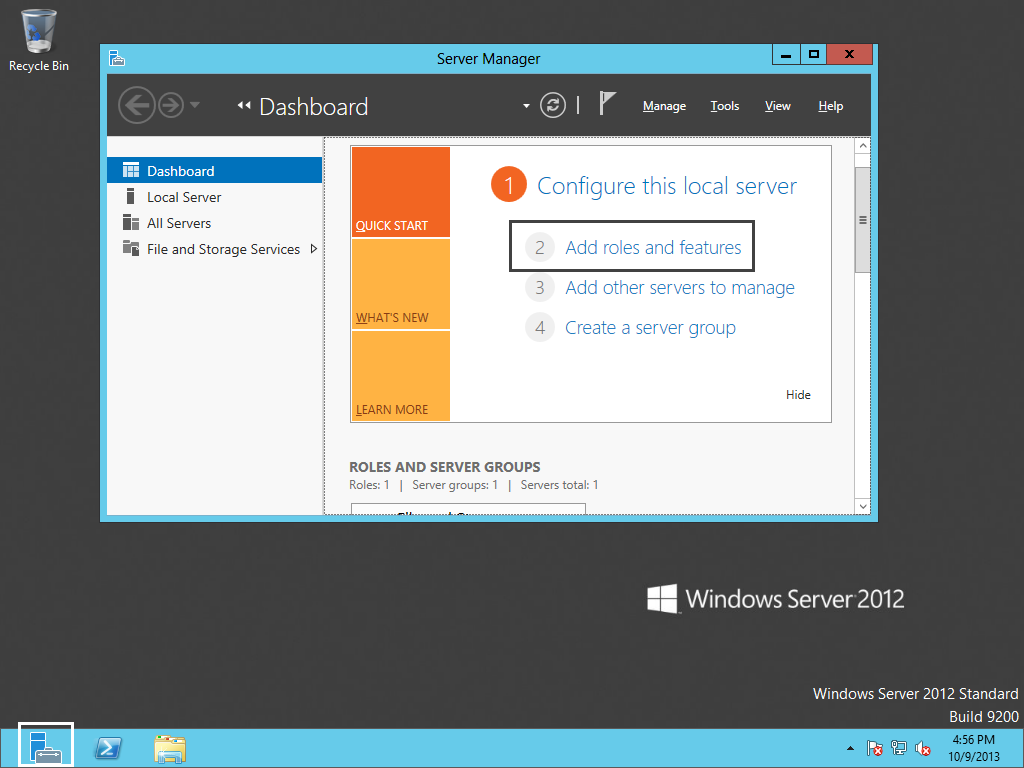Click Create a server group
The image size is (1024, 768).
[650, 328]
